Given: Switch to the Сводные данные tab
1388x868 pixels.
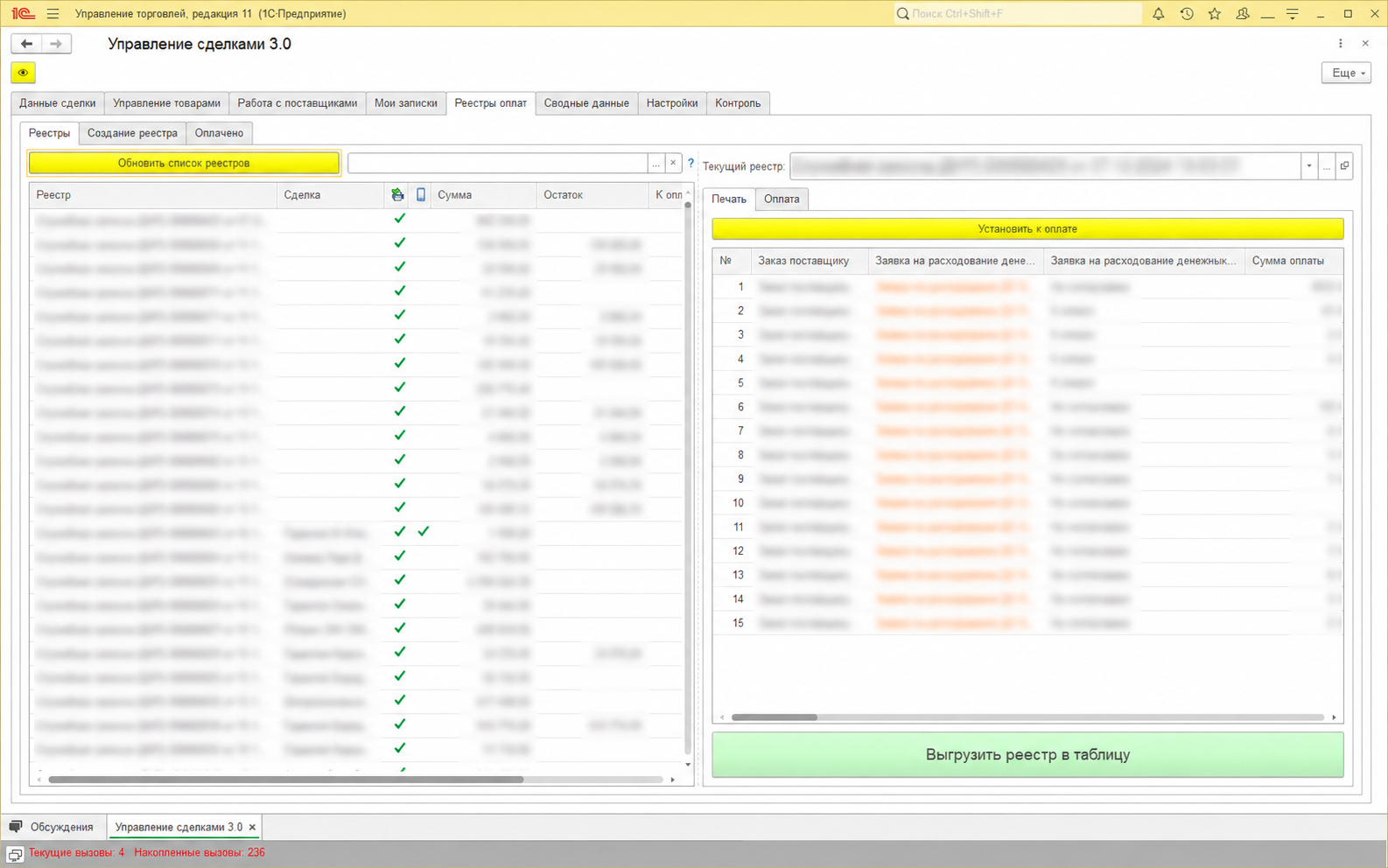Looking at the screenshot, I should (586, 103).
